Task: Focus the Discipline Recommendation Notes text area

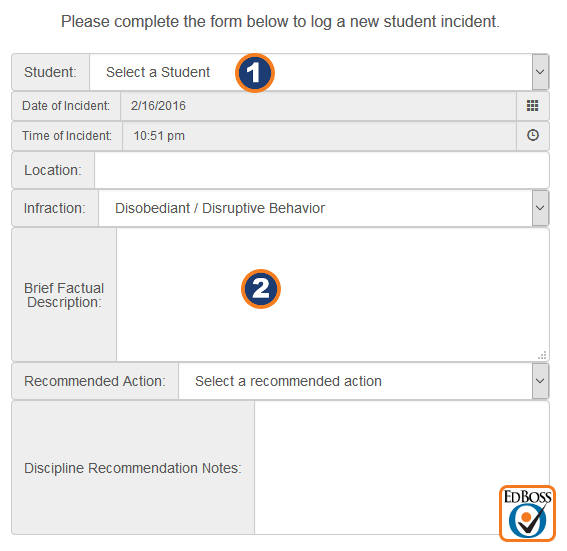Action: pos(402,467)
